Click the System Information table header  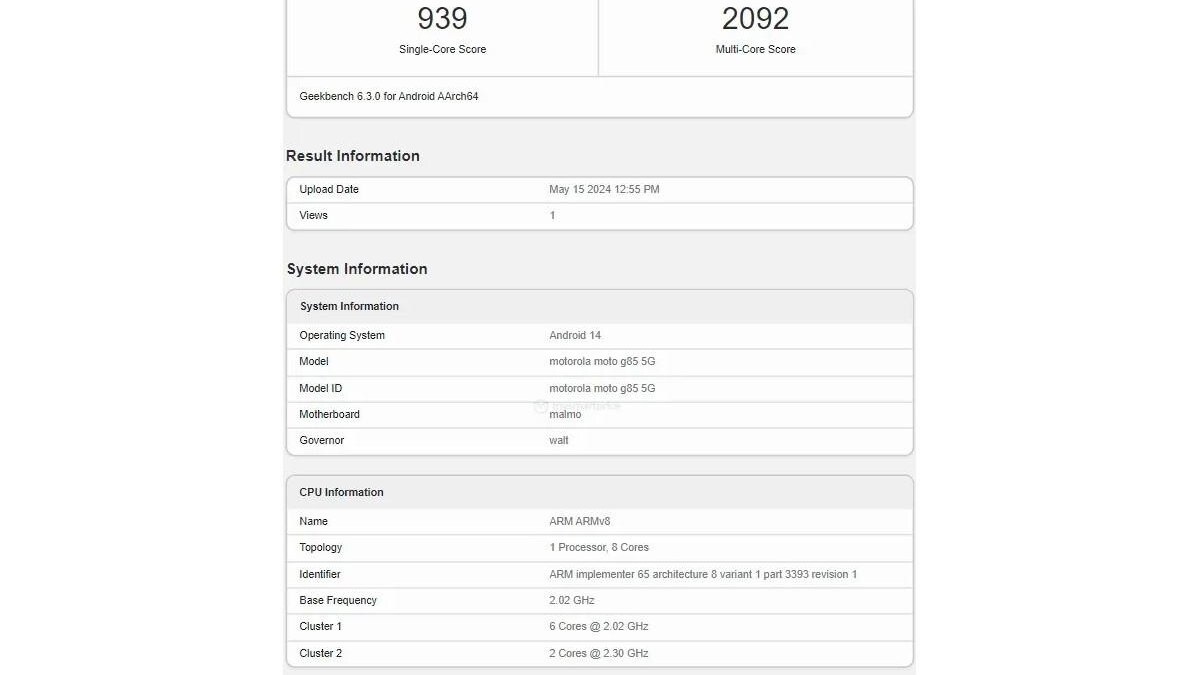coord(349,306)
